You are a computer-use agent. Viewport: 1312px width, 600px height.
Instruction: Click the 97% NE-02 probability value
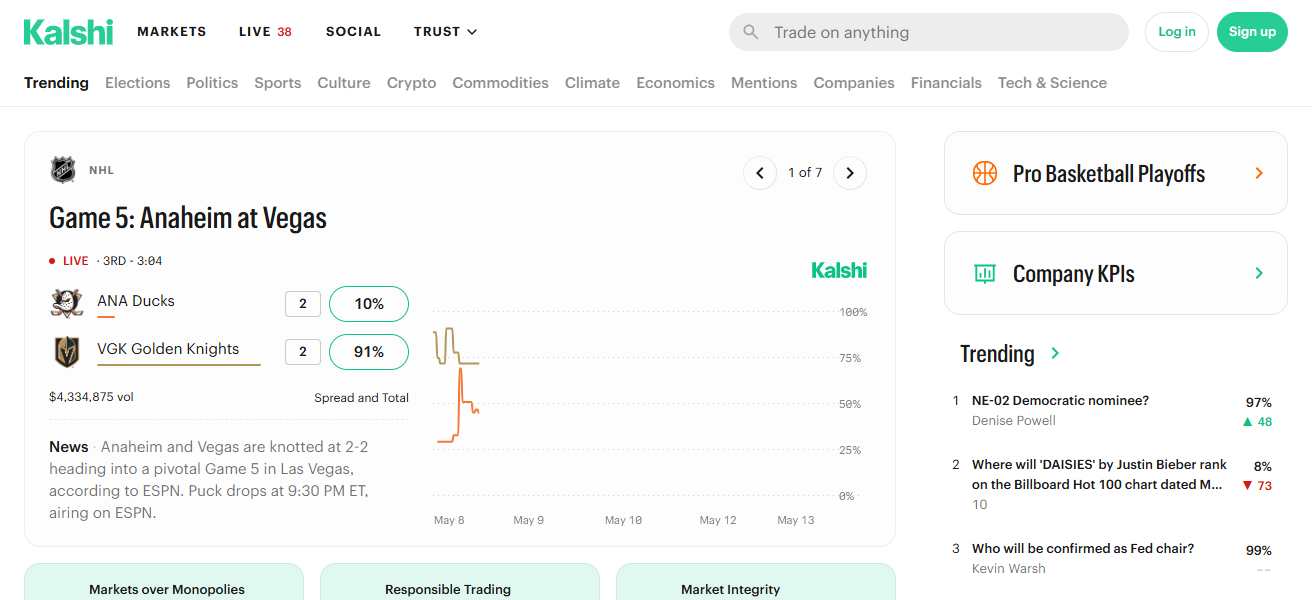[1258, 402]
